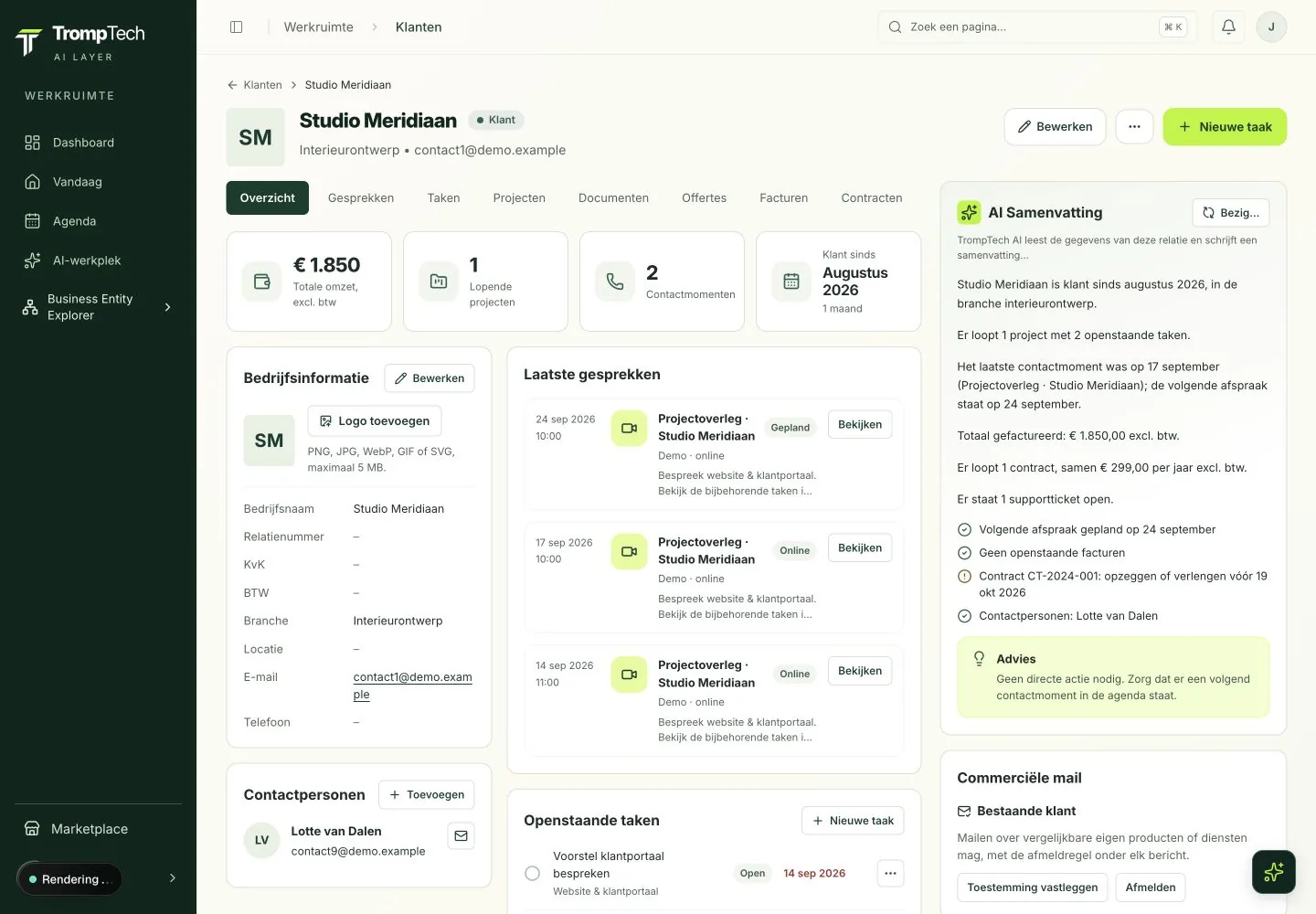Open Business Entity Explorer icon
Image resolution: width=1316 pixels, height=914 pixels.
click(30, 307)
